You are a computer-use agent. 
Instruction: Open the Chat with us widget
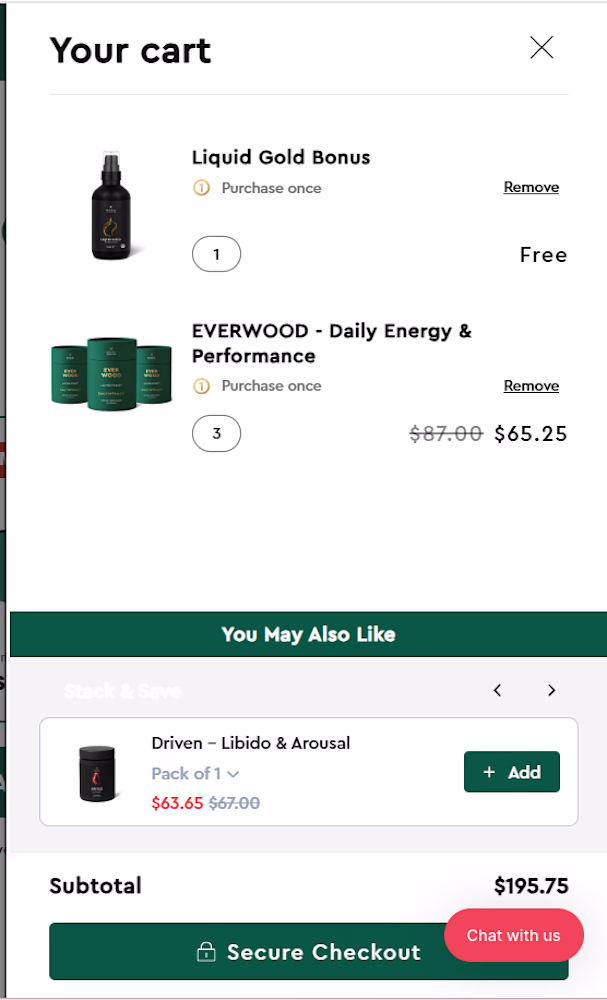(514, 935)
